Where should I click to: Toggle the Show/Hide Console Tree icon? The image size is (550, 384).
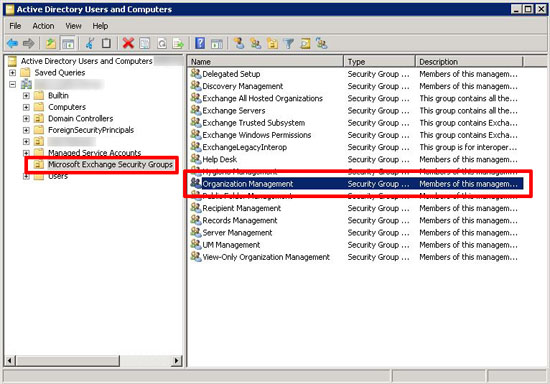point(68,43)
